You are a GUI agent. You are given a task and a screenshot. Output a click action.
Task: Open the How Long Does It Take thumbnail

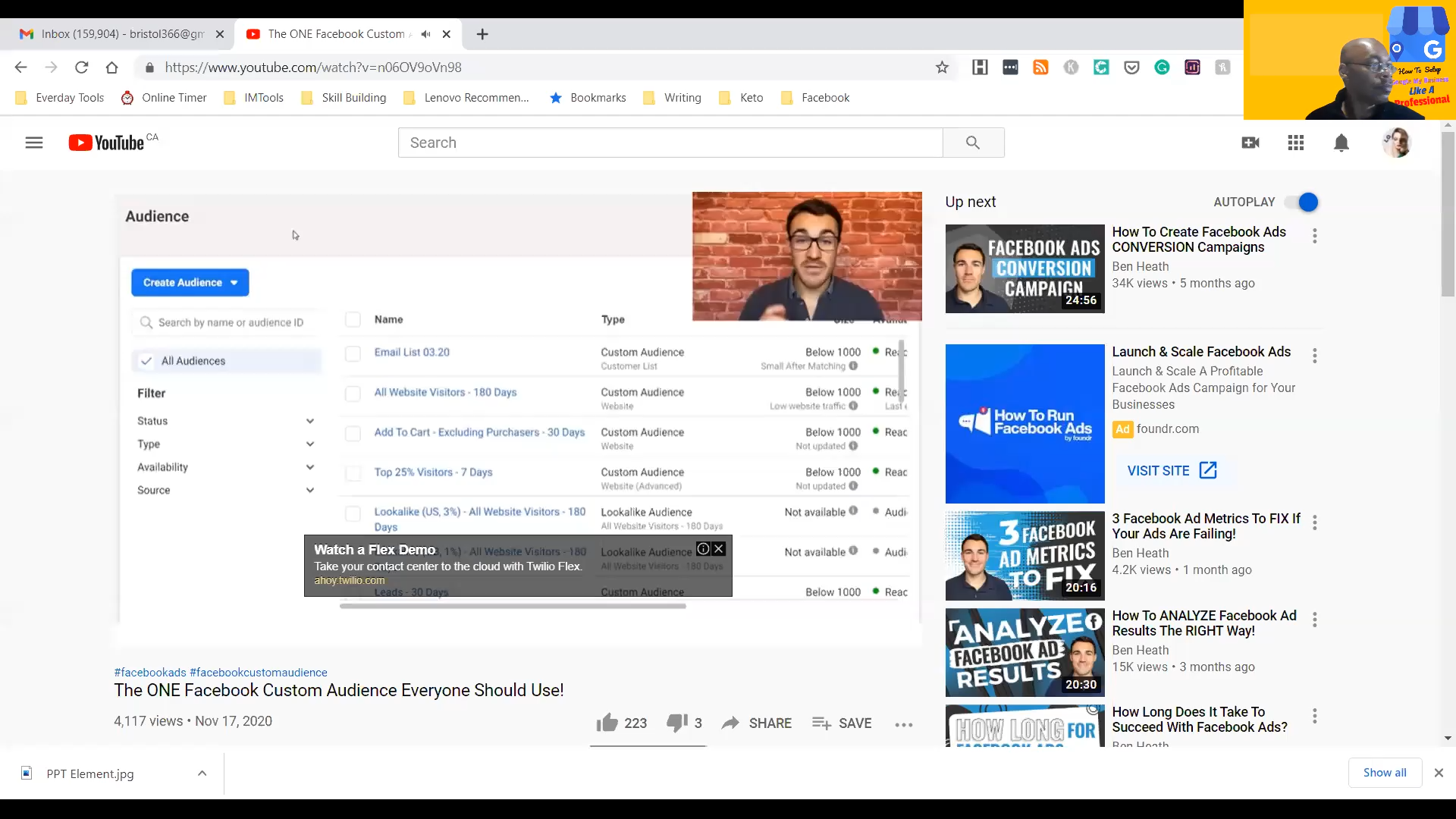1025,726
